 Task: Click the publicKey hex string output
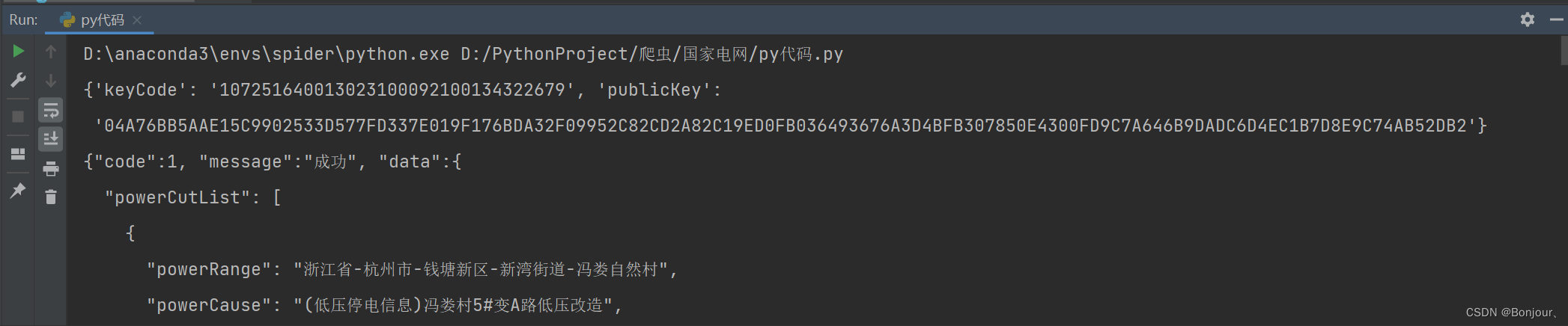pos(790,126)
